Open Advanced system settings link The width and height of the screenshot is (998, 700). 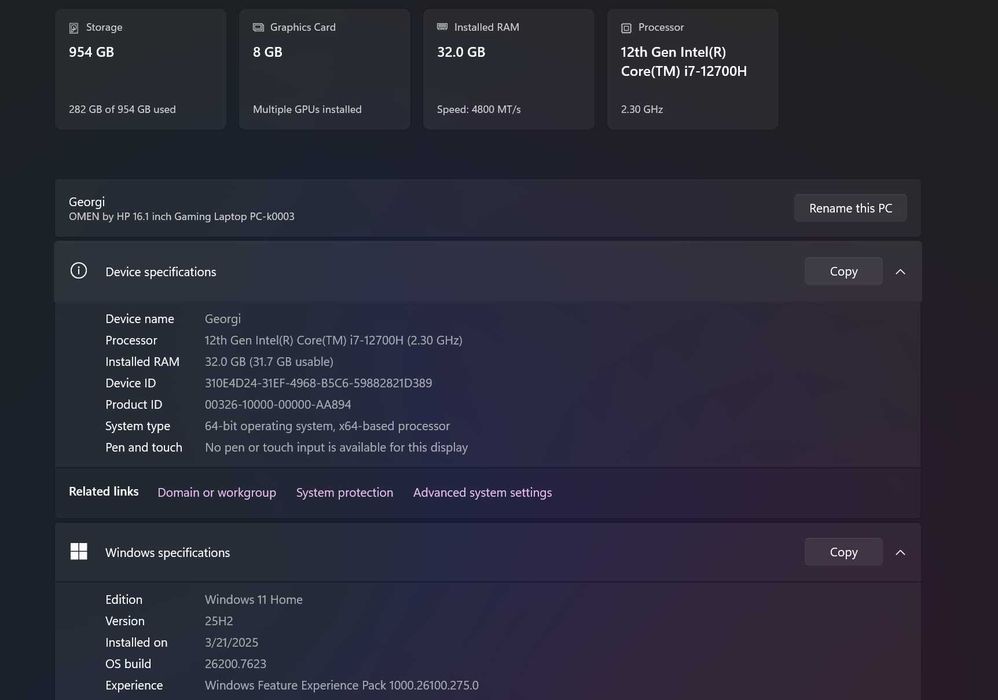click(x=482, y=493)
